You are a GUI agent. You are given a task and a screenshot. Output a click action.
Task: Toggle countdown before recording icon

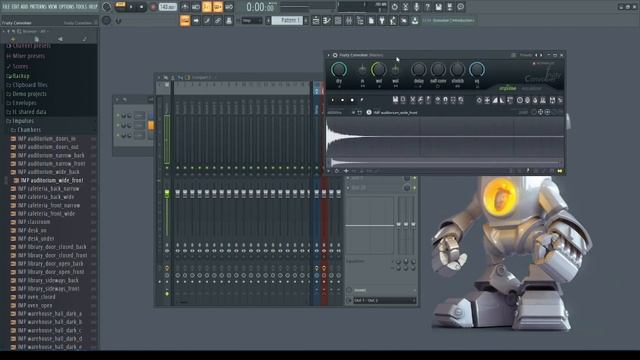207,7
